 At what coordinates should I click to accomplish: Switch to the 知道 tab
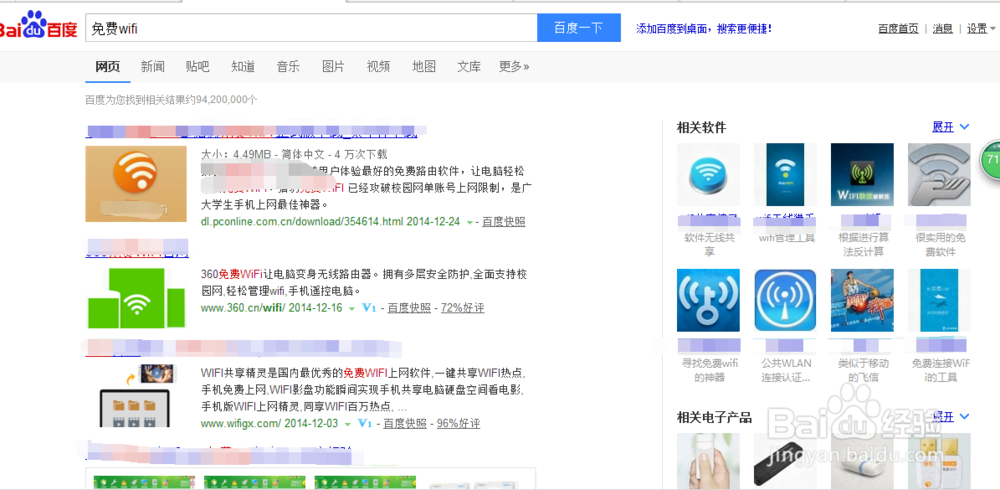243,66
